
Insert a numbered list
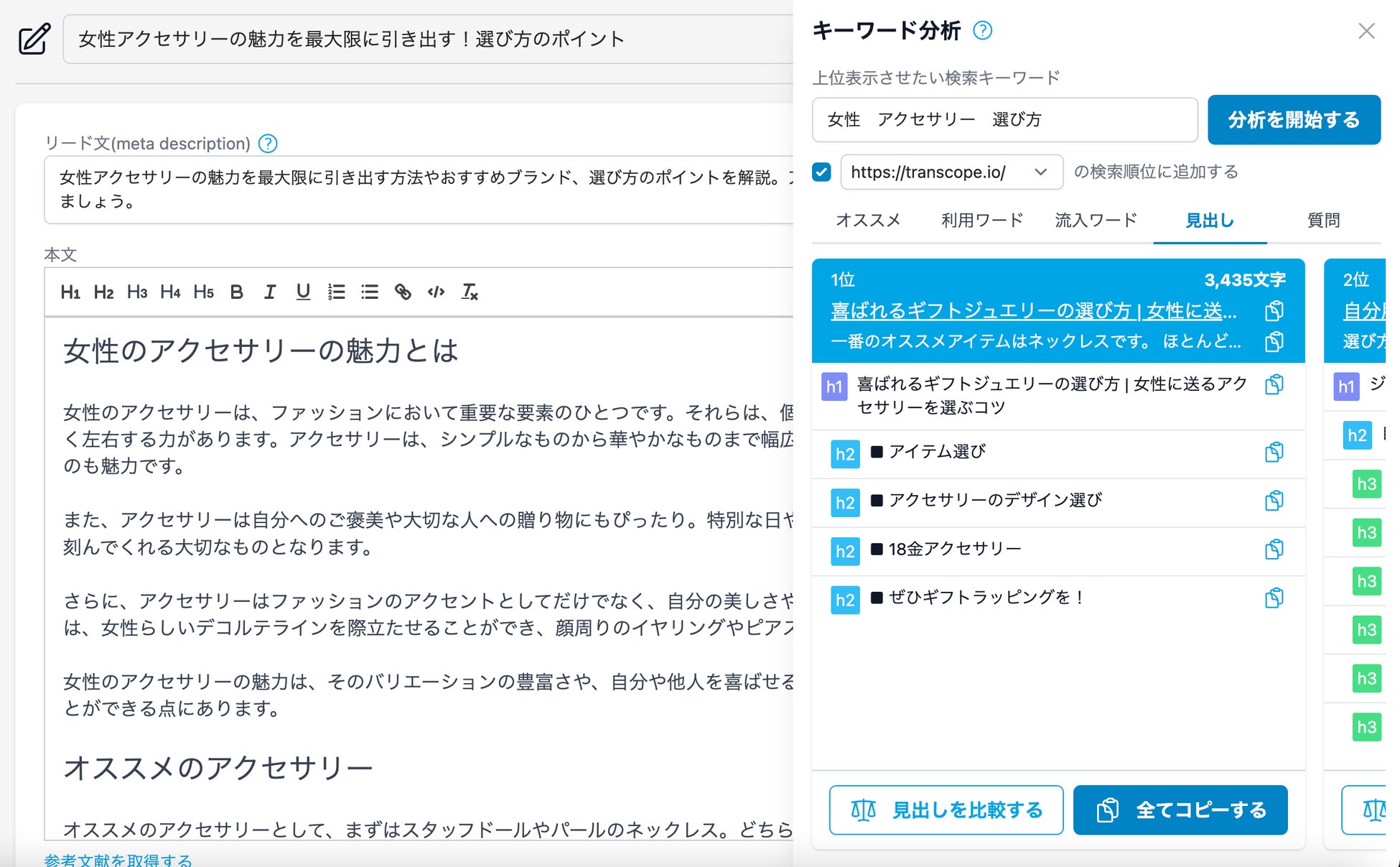click(x=336, y=292)
